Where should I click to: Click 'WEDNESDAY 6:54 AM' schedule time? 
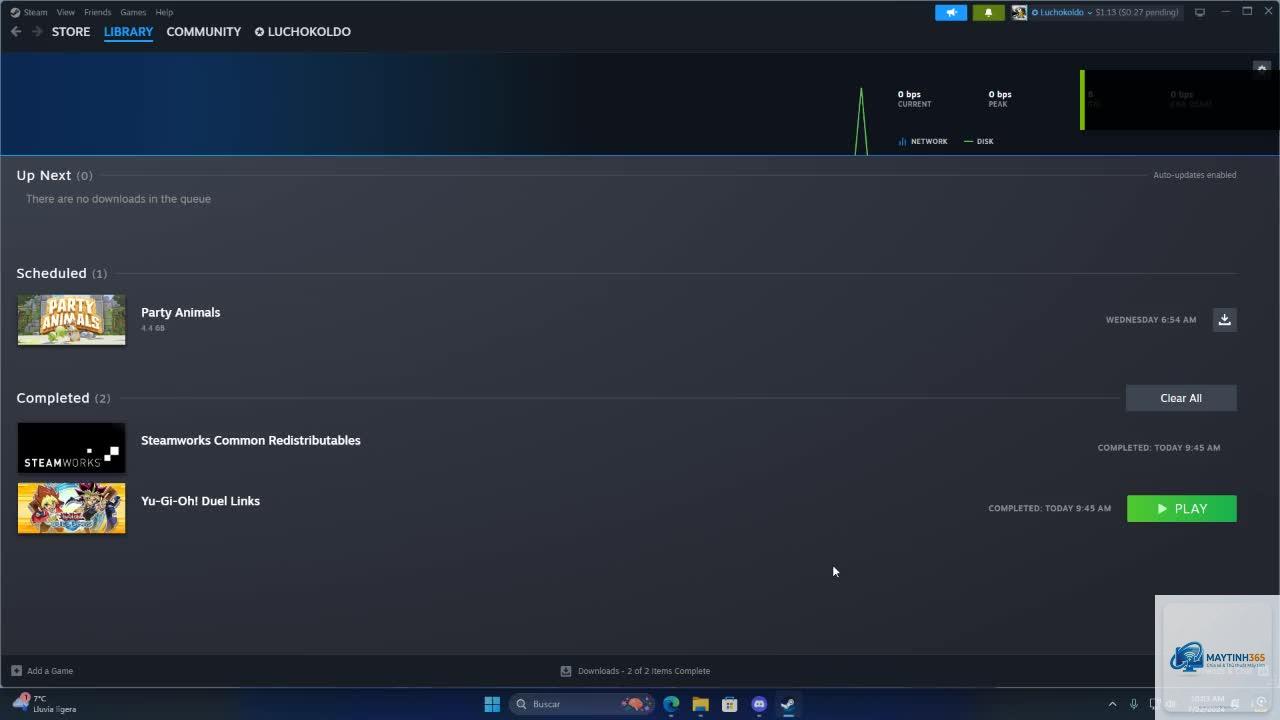click(1151, 320)
